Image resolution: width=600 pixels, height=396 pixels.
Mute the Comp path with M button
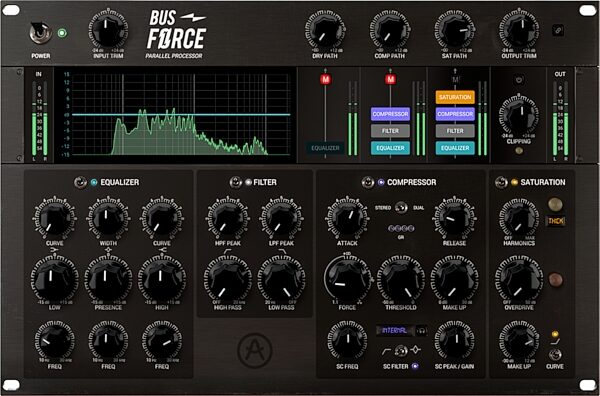click(390, 80)
